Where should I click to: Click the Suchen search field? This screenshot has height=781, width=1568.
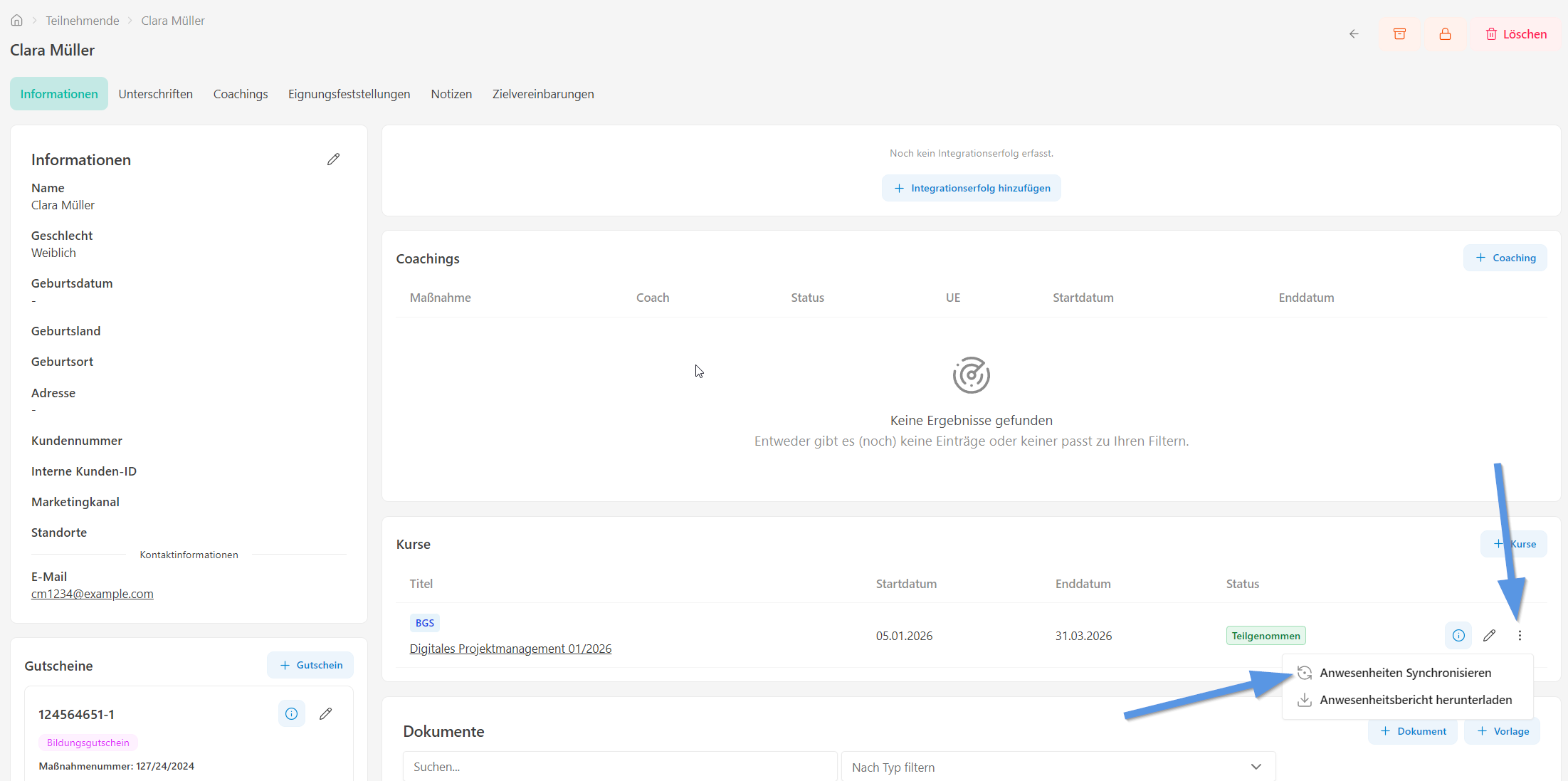[620, 767]
